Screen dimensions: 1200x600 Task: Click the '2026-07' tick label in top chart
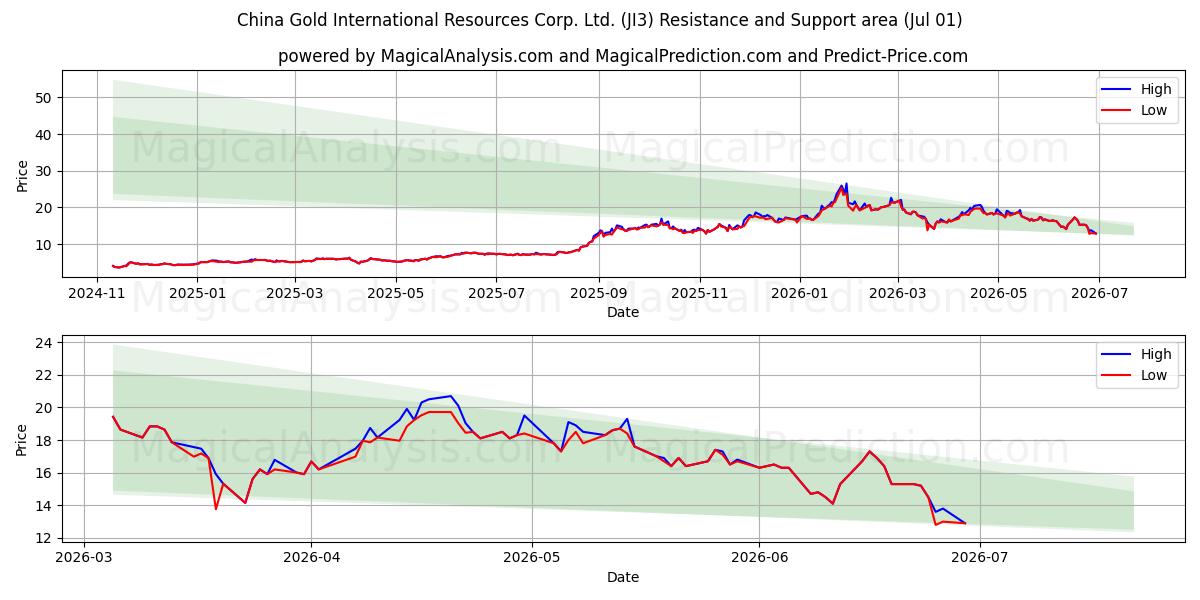(1098, 293)
